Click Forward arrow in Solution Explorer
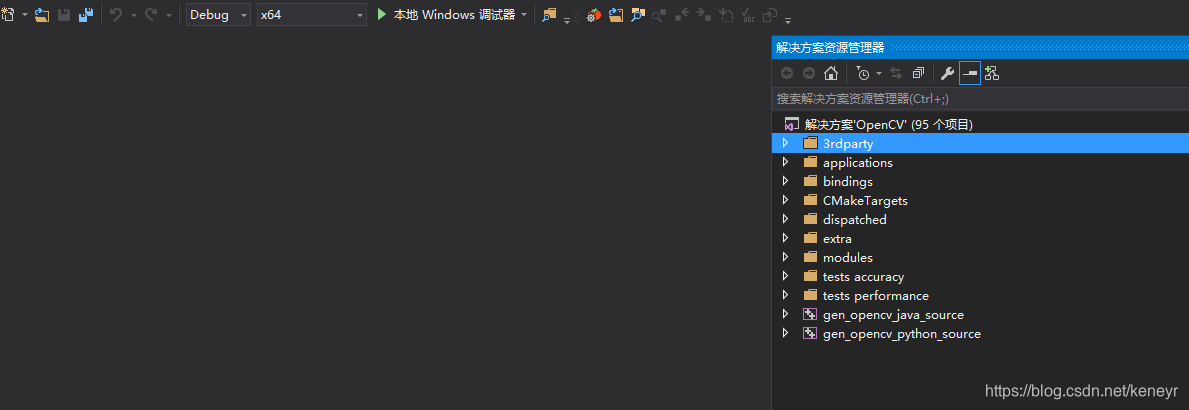The width and height of the screenshot is (1189, 410). pos(808,74)
